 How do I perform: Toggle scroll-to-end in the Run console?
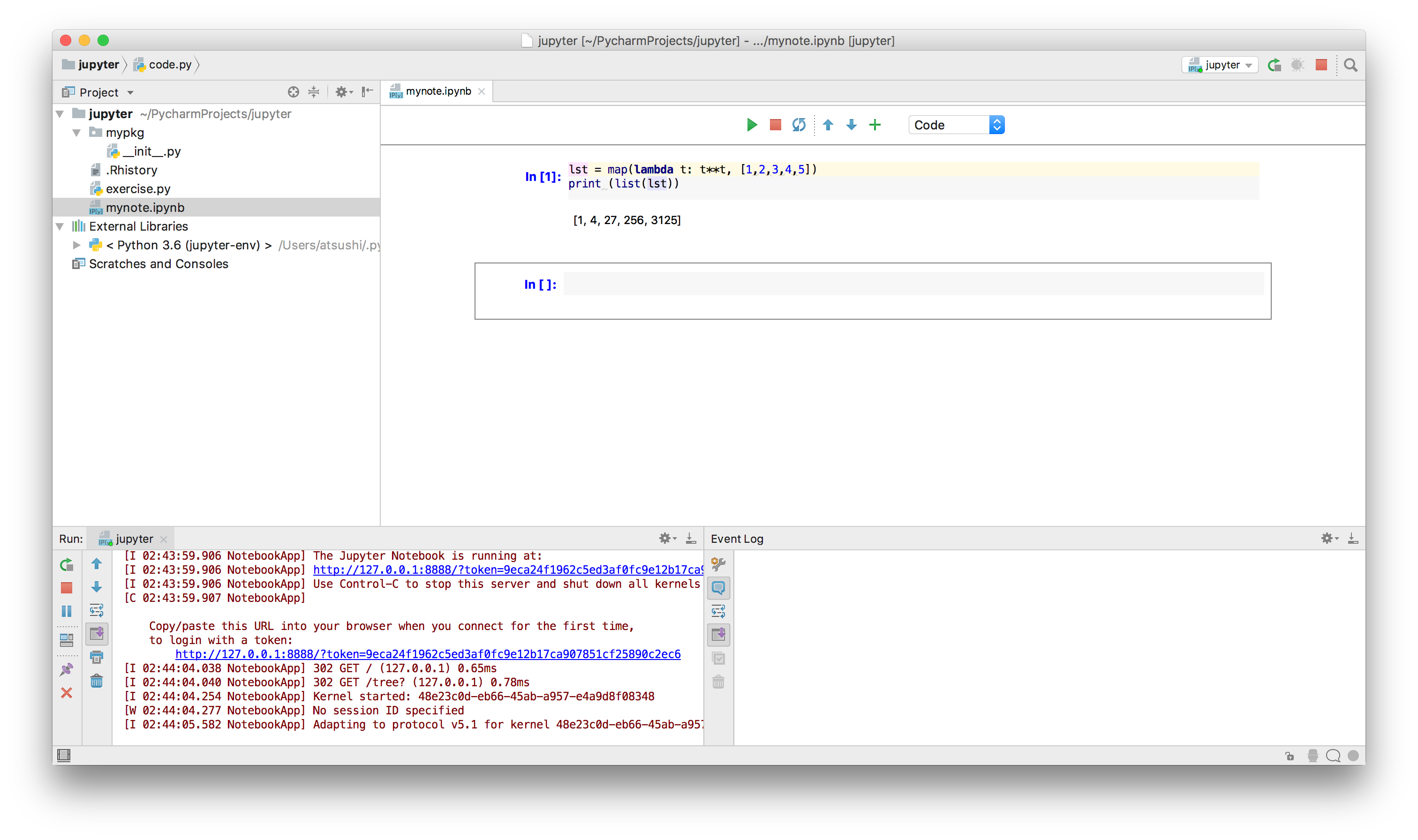coord(97,635)
